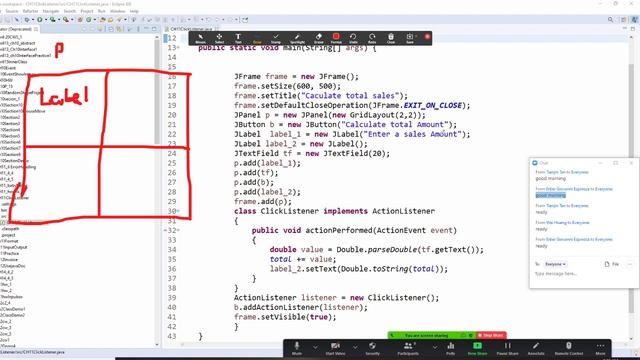The height and width of the screenshot is (360, 640).
Task: Click 'frame.setVisible(true);' in the editor
Action: [285, 317]
